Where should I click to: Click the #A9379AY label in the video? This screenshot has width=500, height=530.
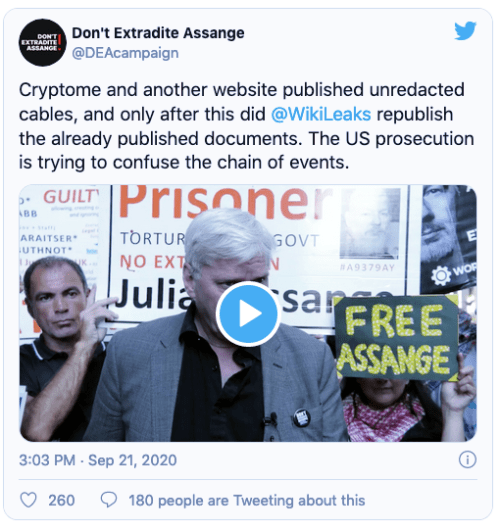click(367, 268)
